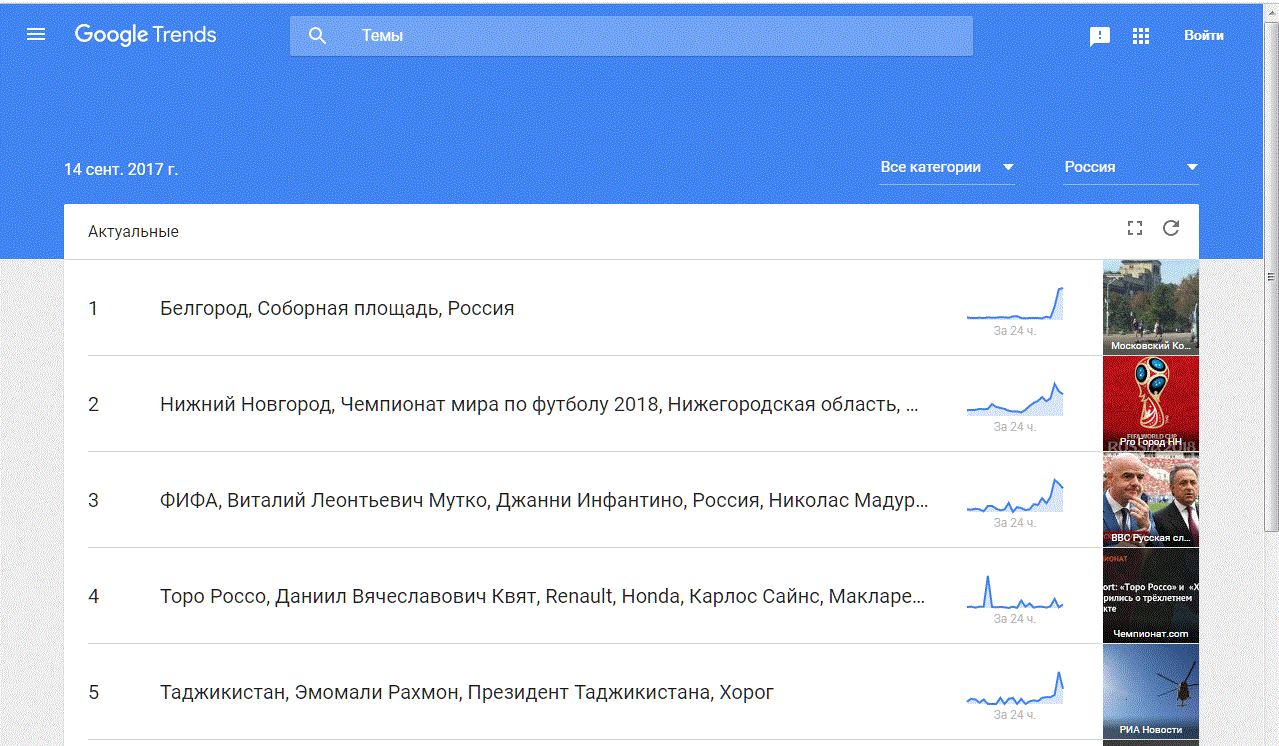Open the Чемпионат.com thumbnail

coord(1150,595)
